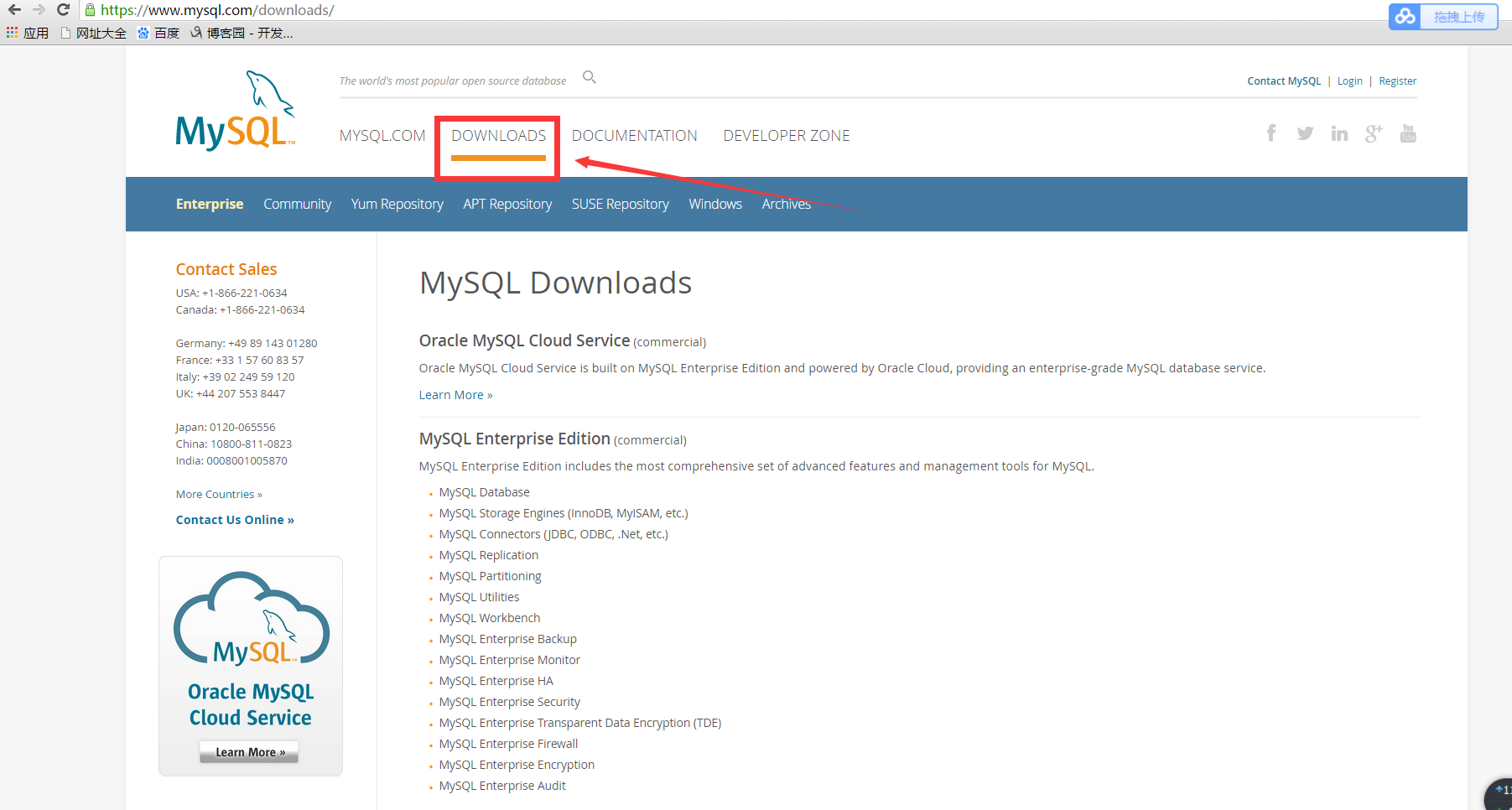This screenshot has width=1512, height=810.
Task: Click MySQL Connectors list item
Action: [553, 534]
